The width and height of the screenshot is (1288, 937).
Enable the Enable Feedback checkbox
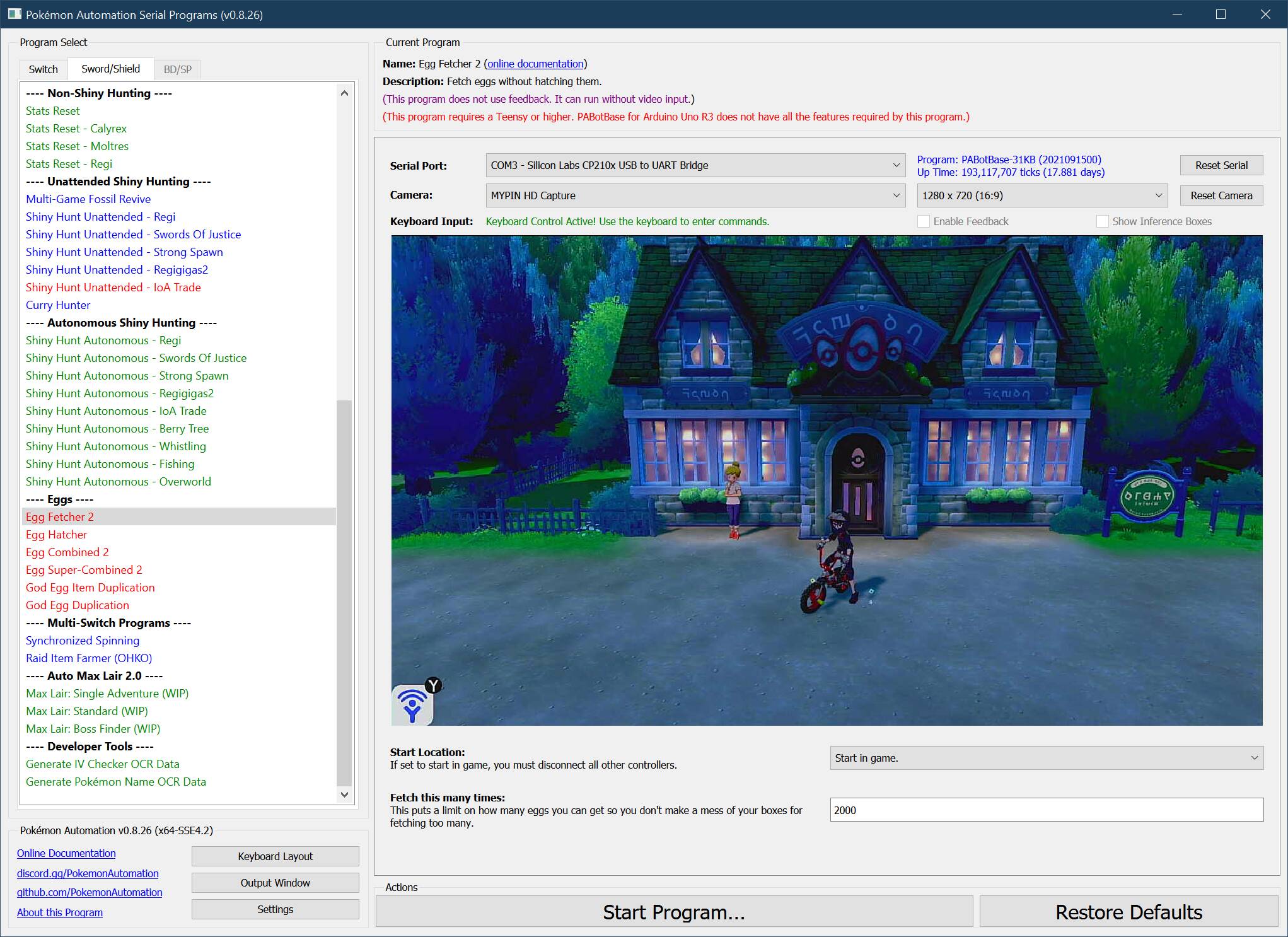point(924,221)
